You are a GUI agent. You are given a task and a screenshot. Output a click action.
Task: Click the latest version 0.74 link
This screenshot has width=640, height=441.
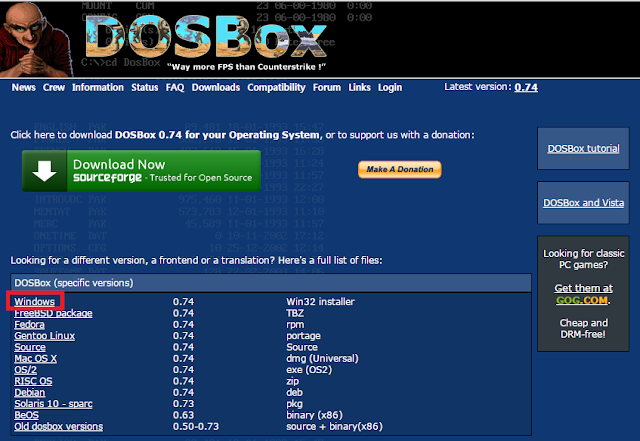tap(526, 88)
